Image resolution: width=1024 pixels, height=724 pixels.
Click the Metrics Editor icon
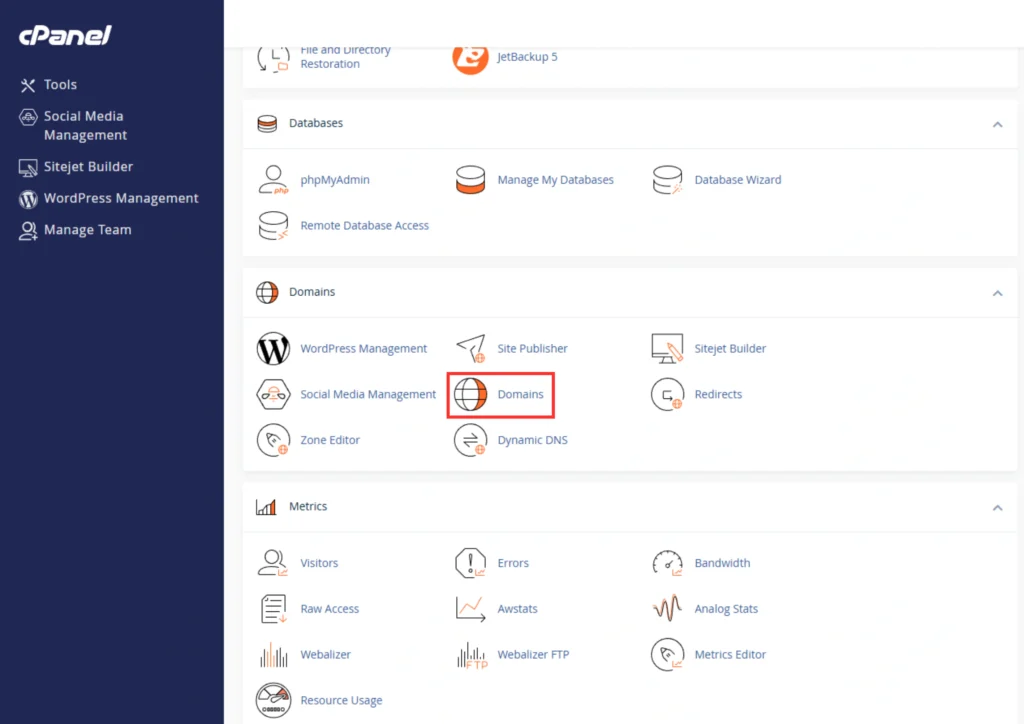pyautogui.click(x=667, y=654)
